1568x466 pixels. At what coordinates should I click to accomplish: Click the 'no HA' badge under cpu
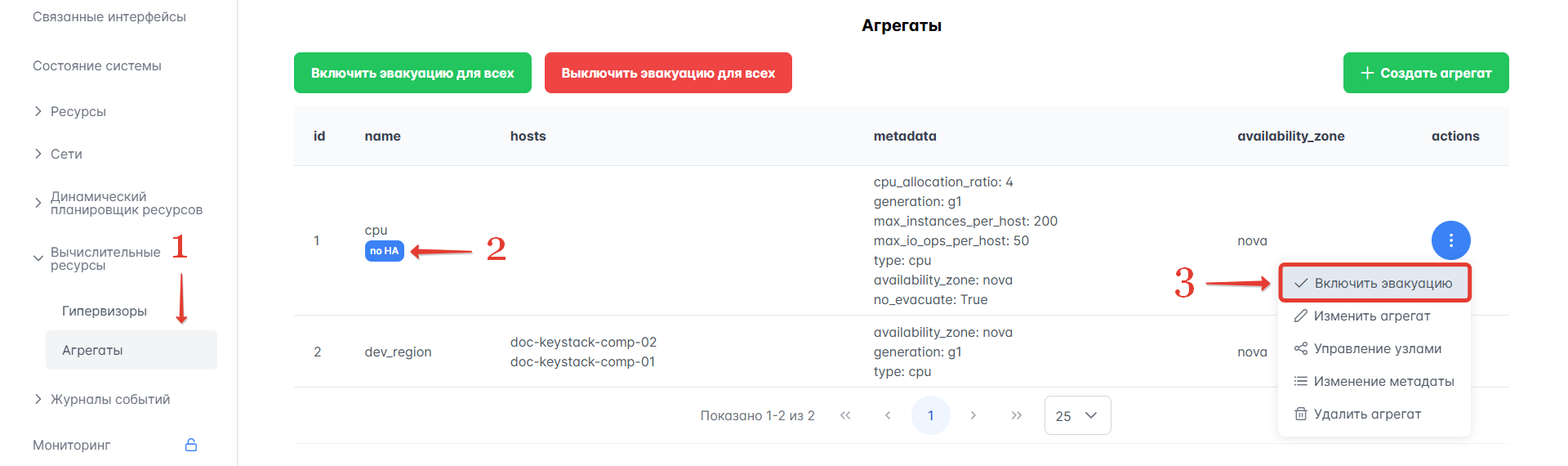pyautogui.click(x=384, y=251)
